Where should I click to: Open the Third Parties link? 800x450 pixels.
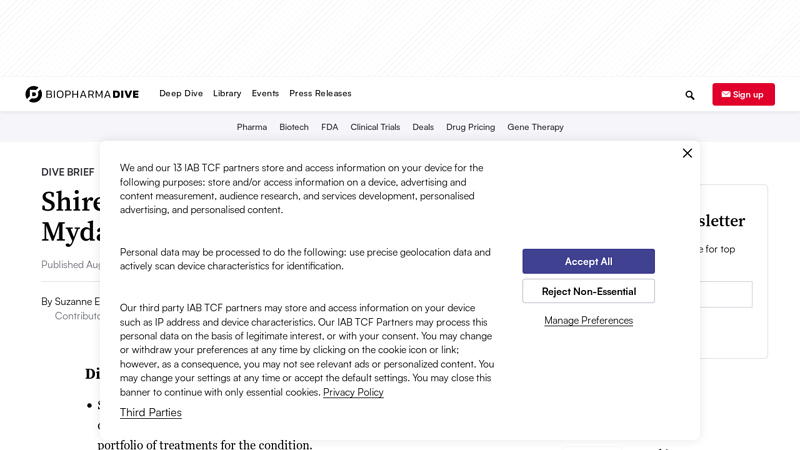coord(151,412)
